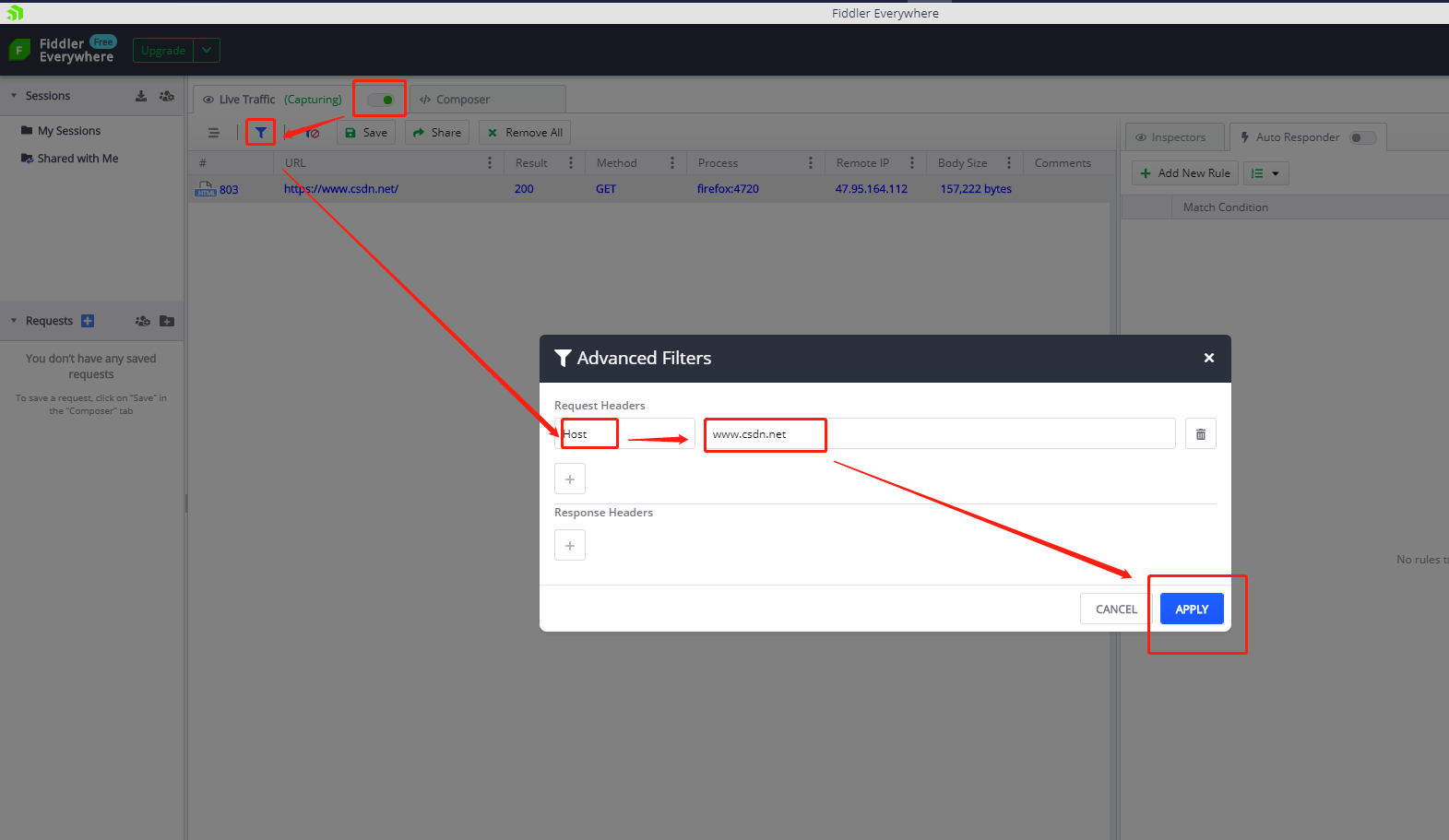This screenshot has width=1449, height=840.
Task: Click the green Upgrade button
Action: click(x=163, y=51)
